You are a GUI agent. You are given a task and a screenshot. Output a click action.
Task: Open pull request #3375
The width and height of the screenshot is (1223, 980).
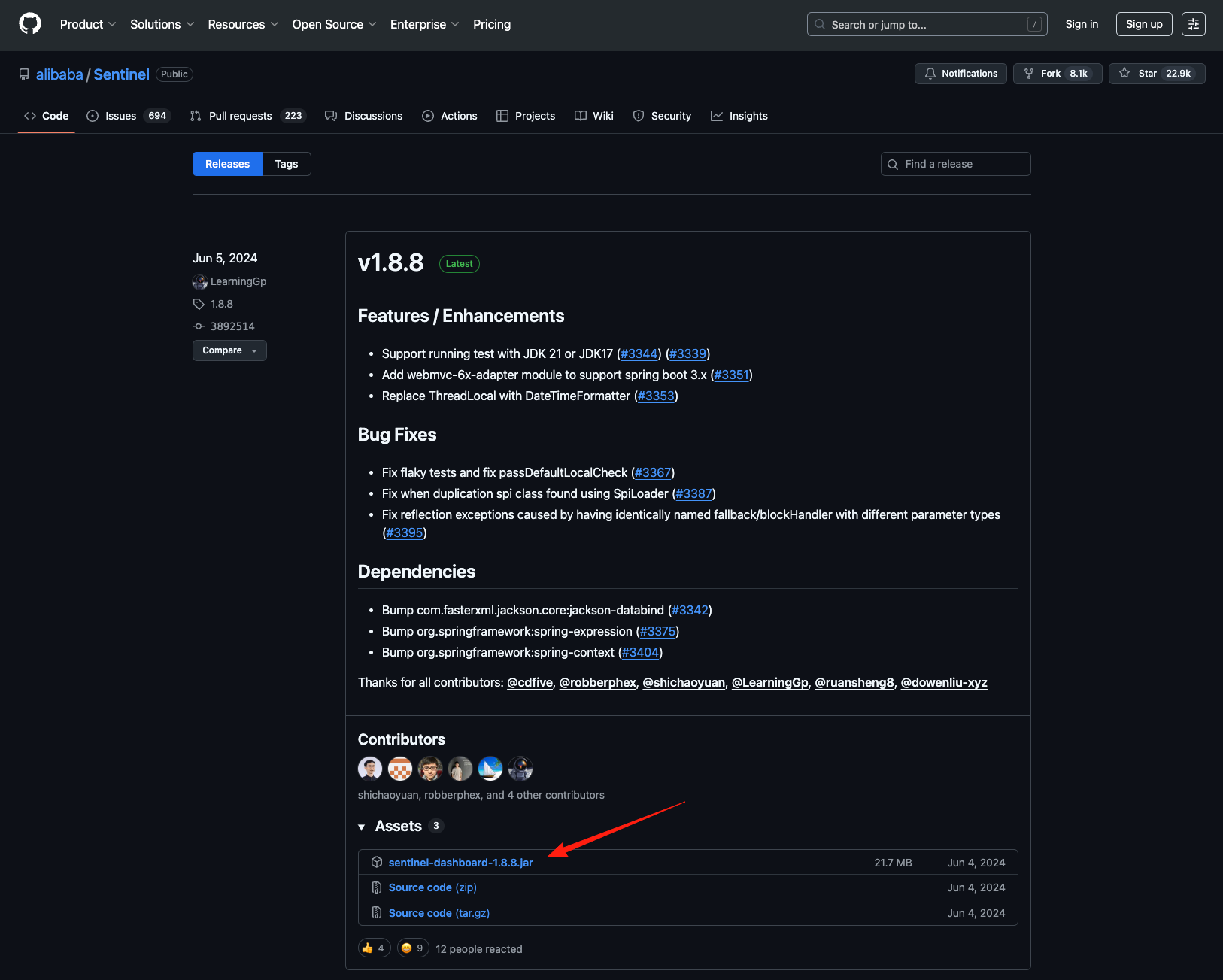point(658,631)
